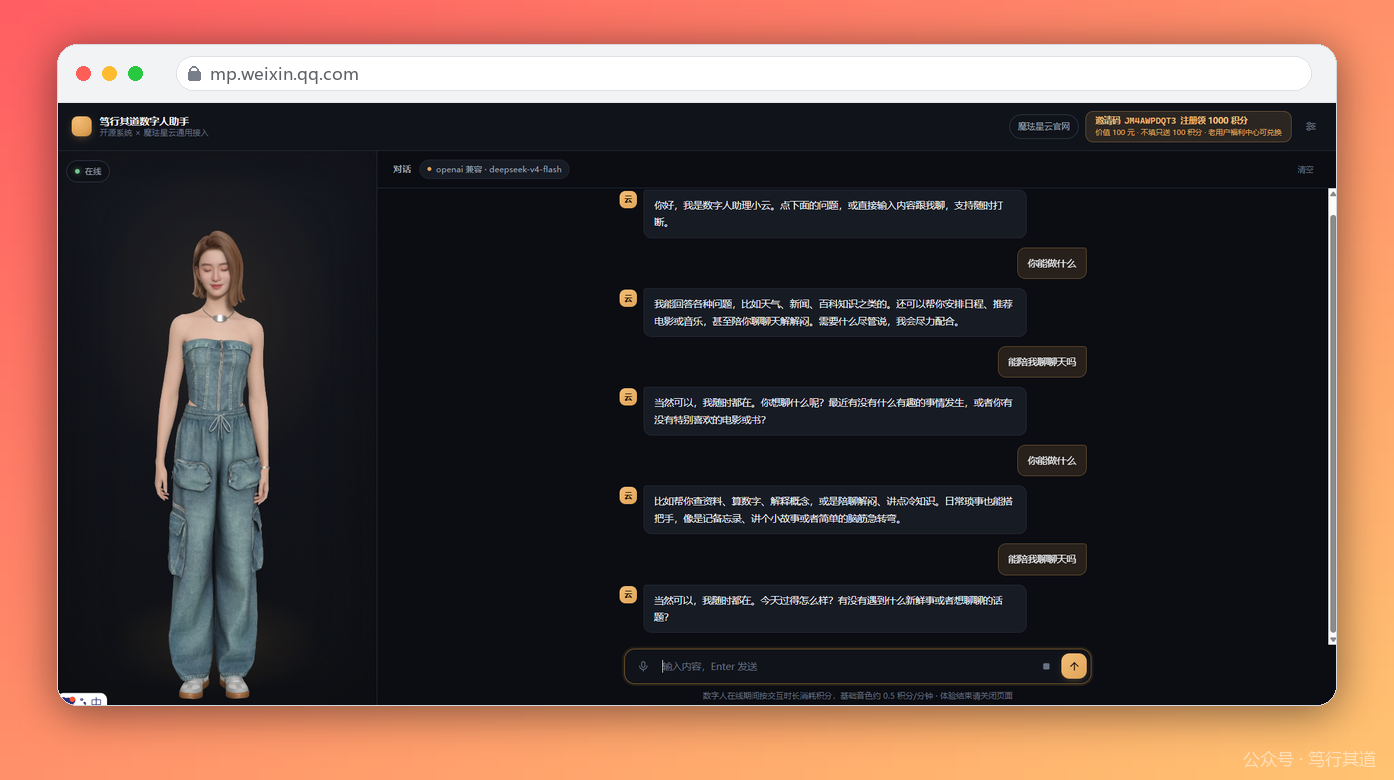The height and width of the screenshot is (780, 1394).
Task: Click the chat scrollbar down arrow
Action: pyautogui.click(x=1332, y=639)
